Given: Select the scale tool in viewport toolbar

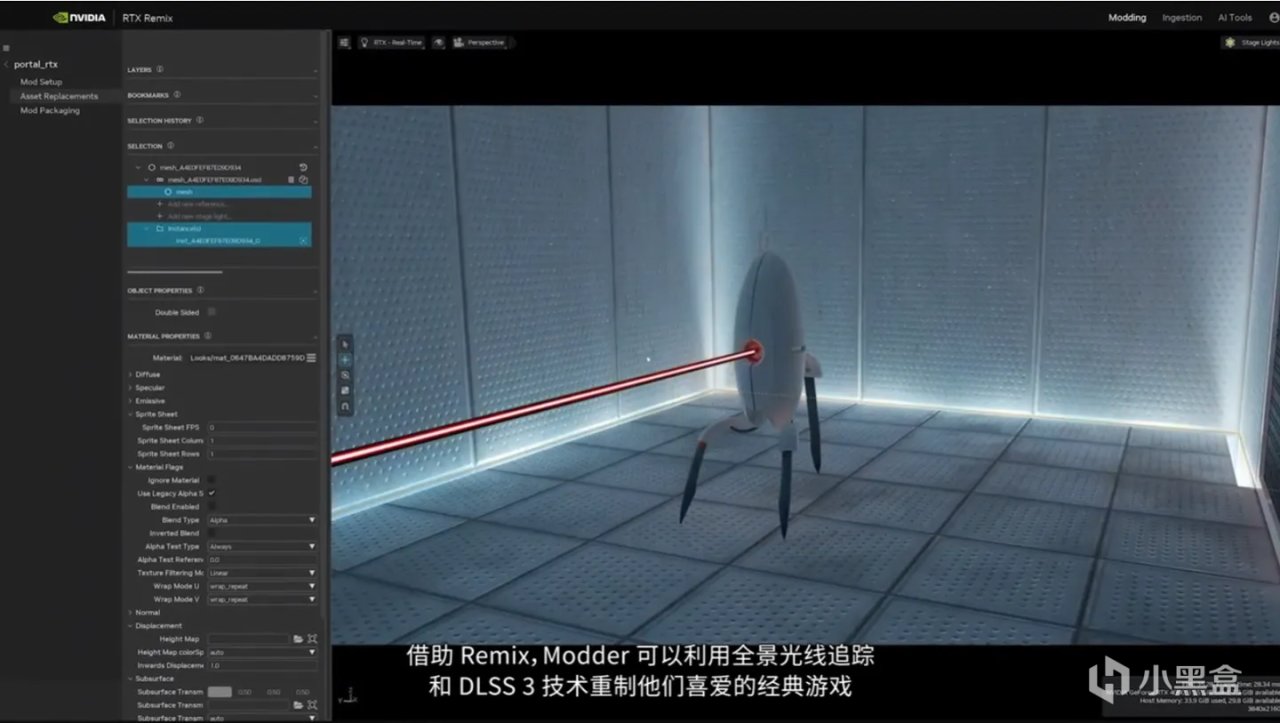Looking at the screenshot, I should (345, 390).
